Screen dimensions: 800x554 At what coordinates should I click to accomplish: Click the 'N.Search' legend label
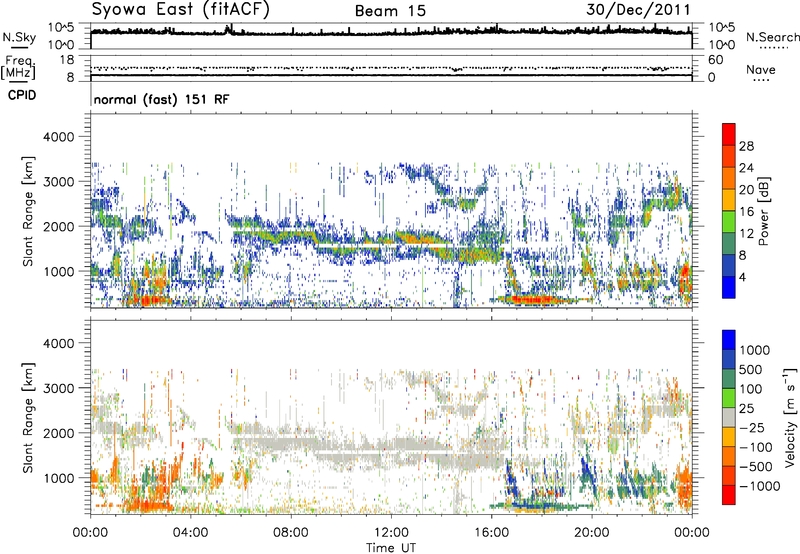click(772, 37)
